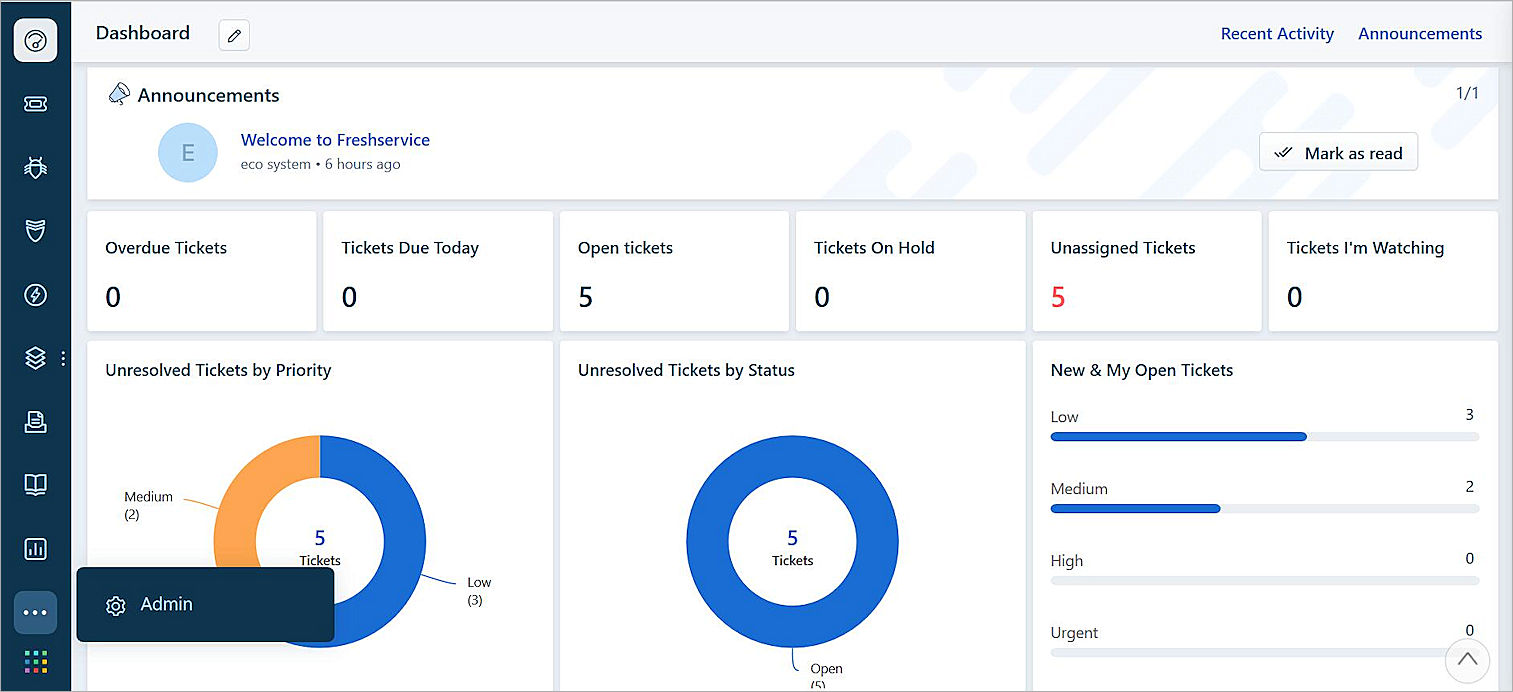
Task: Open the Freshworks app switcher grid icon
Action: coord(35,661)
